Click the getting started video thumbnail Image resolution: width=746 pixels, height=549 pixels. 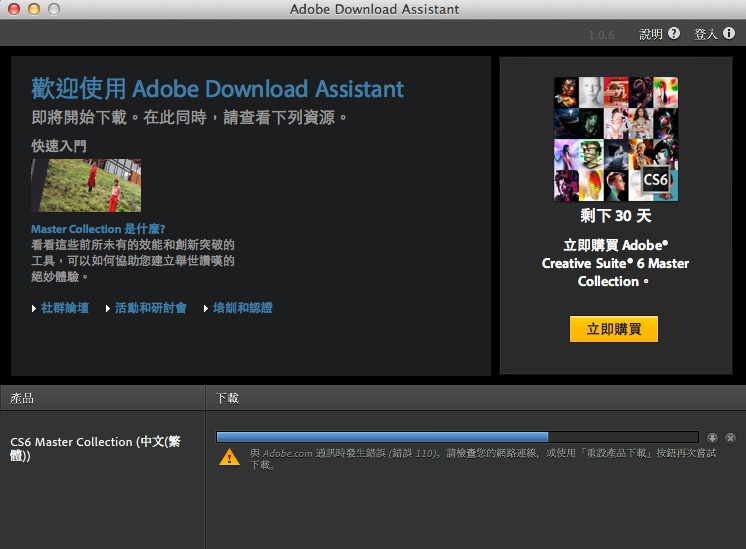click(x=86, y=186)
